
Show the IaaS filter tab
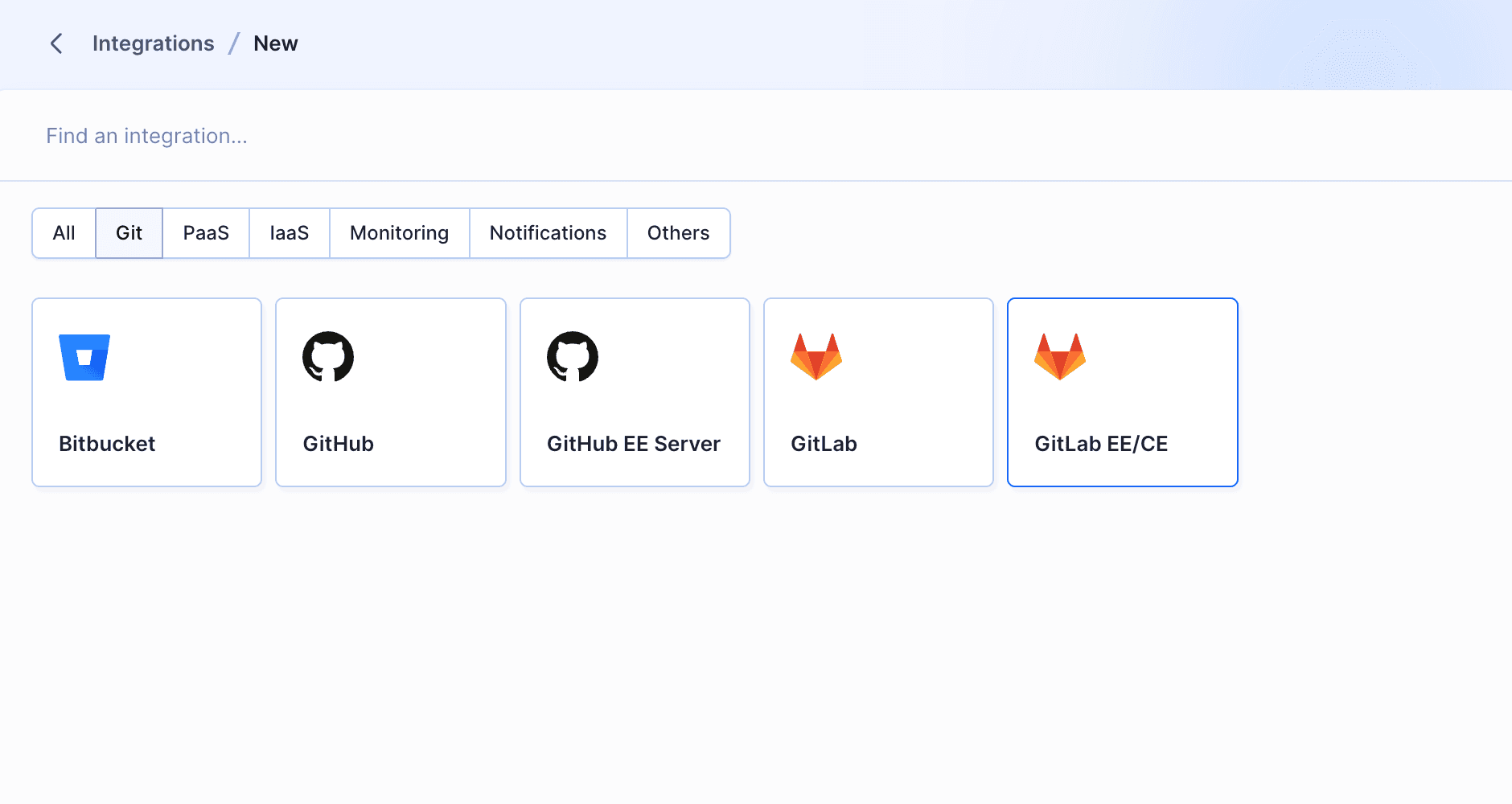click(290, 233)
